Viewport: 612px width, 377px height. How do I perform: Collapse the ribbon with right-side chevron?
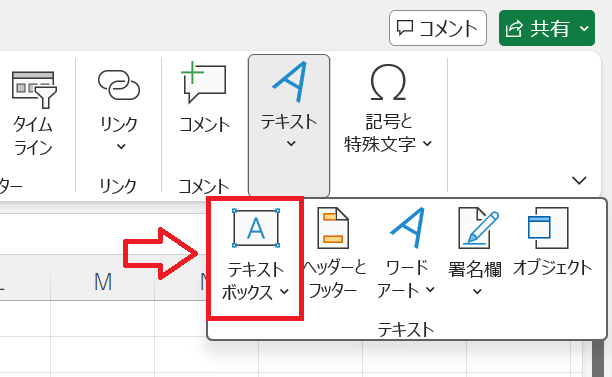579,180
